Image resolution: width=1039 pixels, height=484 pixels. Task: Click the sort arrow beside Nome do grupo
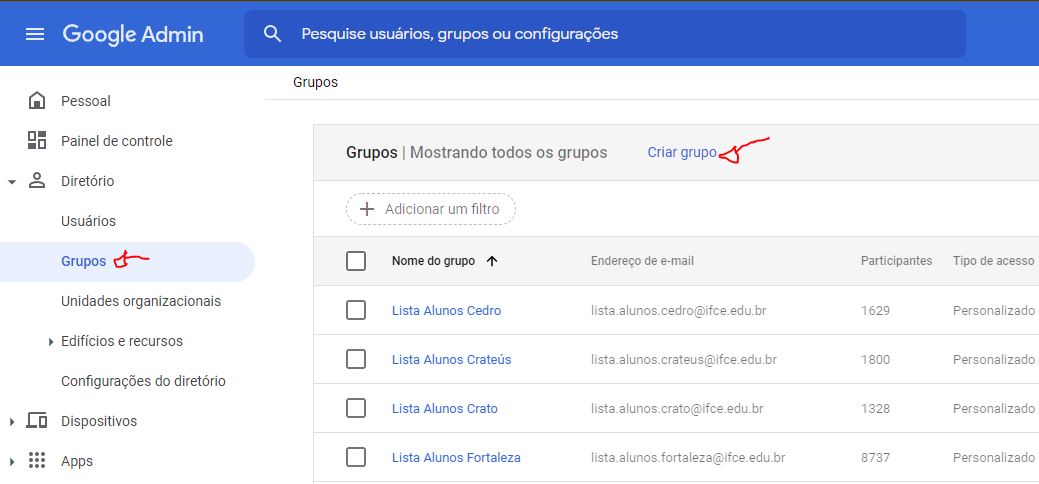point(492,261)
